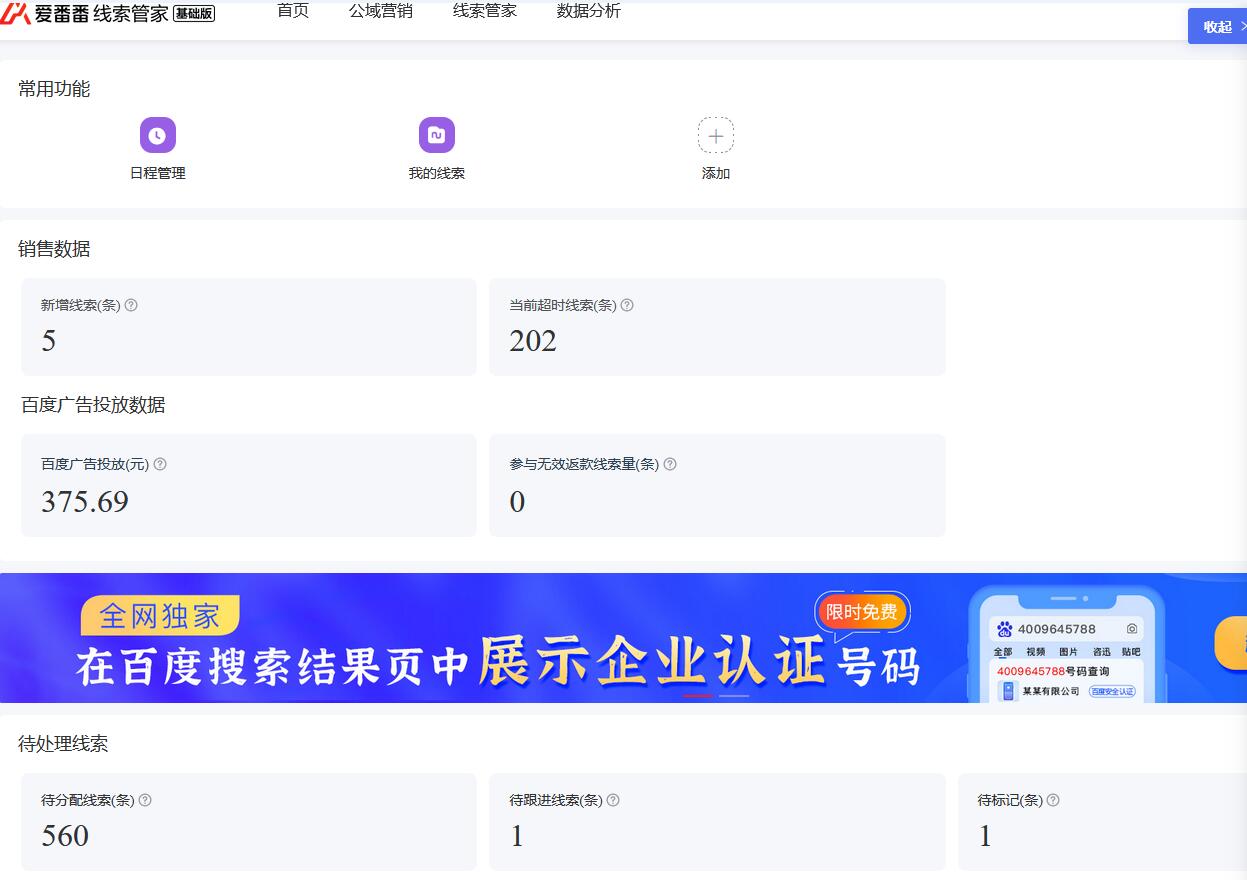Select the second banner carousel indicator
Screen dimensions: 1247x880
734,695
